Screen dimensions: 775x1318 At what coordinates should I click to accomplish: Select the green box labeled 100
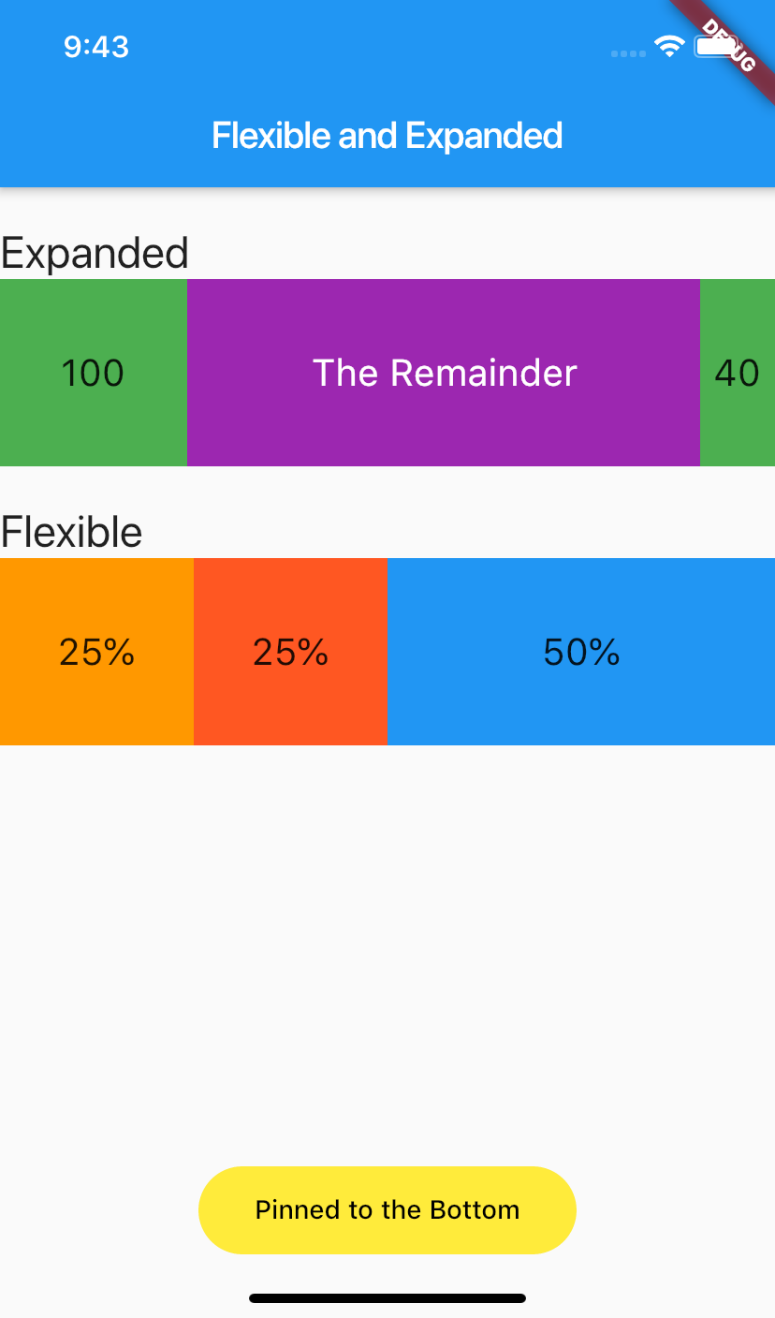93,373
